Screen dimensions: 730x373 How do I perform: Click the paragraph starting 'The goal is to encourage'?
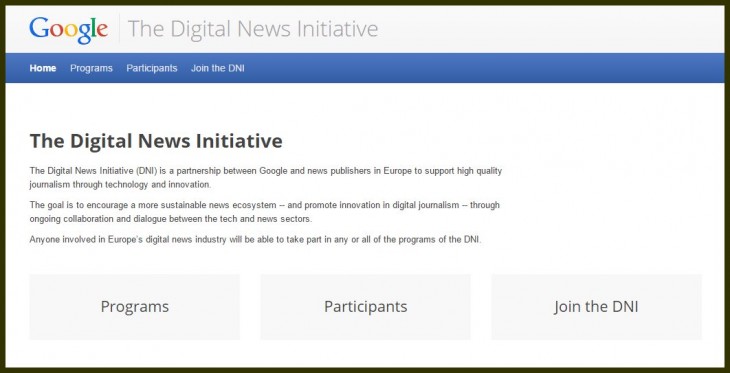click(264, 211)
